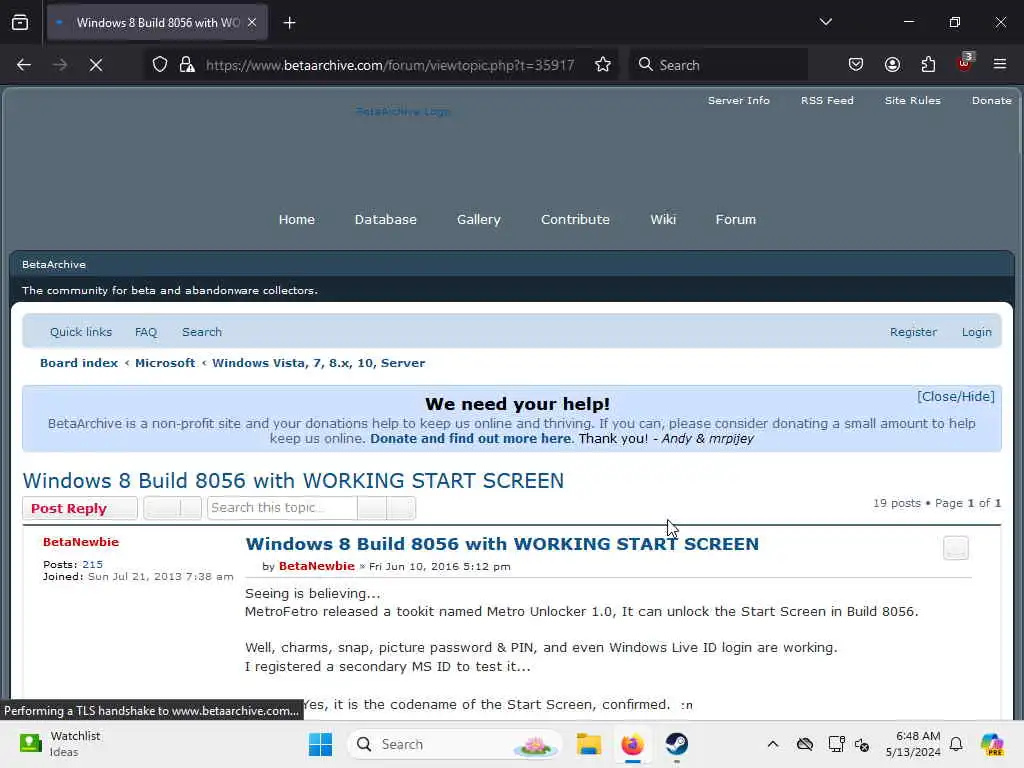Open Firefox recent browsing view button
The height and width of the screenshot is (768, 1024).
(x=20, y=22)
